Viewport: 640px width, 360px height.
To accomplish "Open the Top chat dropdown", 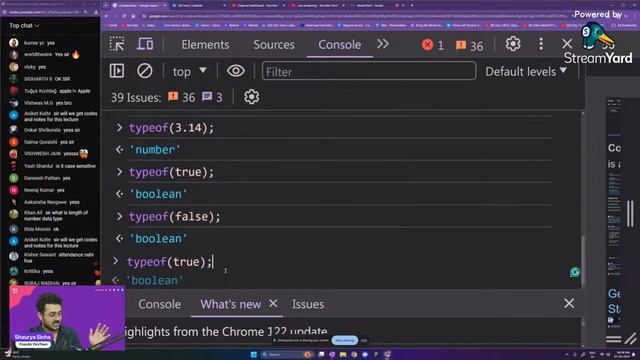I will pos(24,25).
